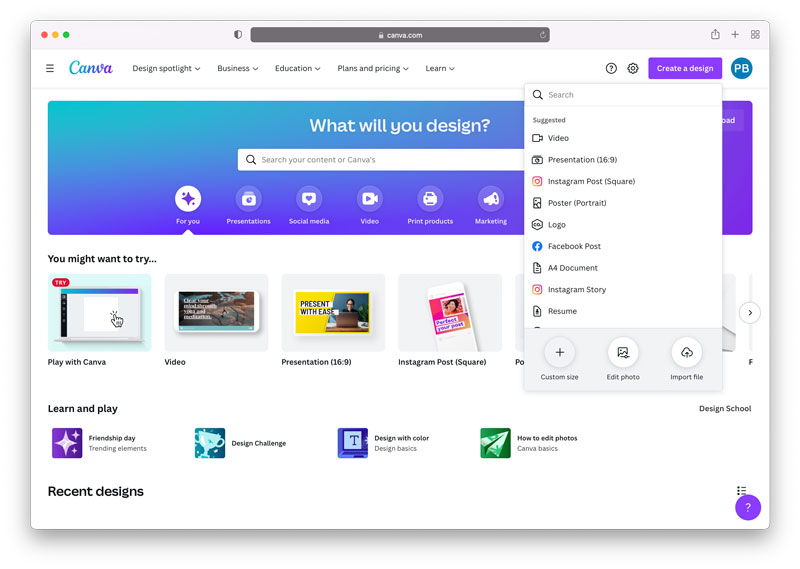Open the Design with color icon

click(x=353, y=443)
